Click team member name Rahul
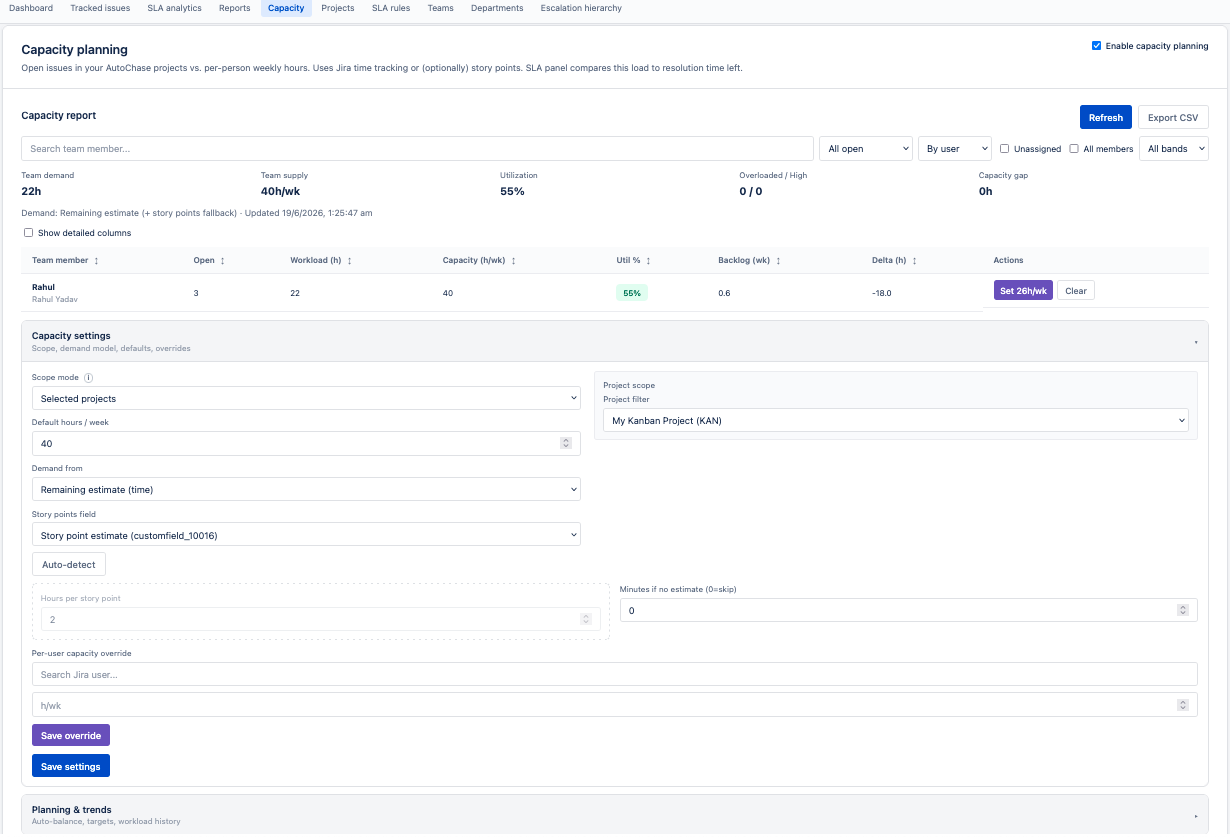The image size is (1230, 837). (43, 287)
